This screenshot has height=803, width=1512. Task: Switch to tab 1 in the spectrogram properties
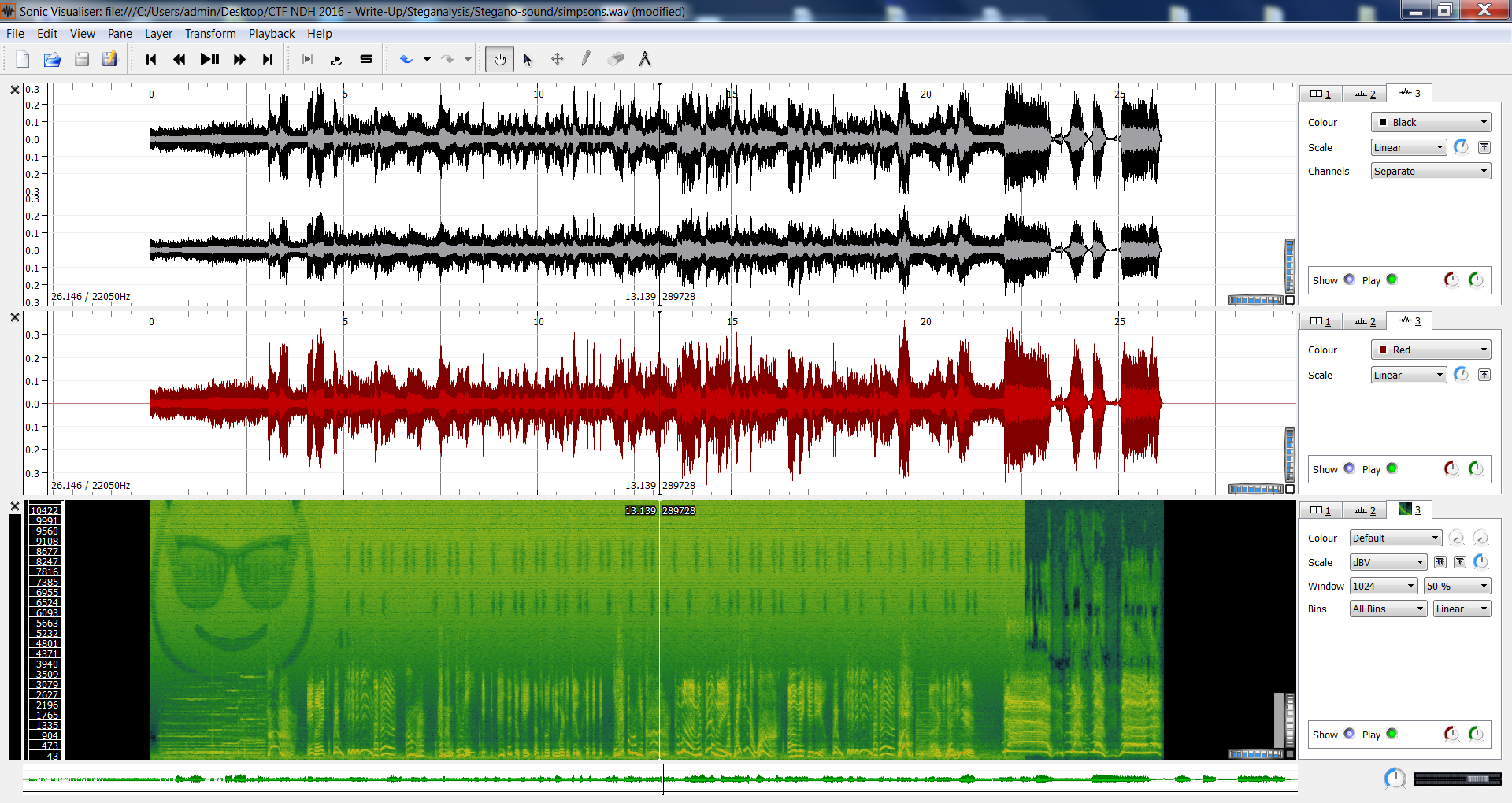click(x=1321, y=510)
